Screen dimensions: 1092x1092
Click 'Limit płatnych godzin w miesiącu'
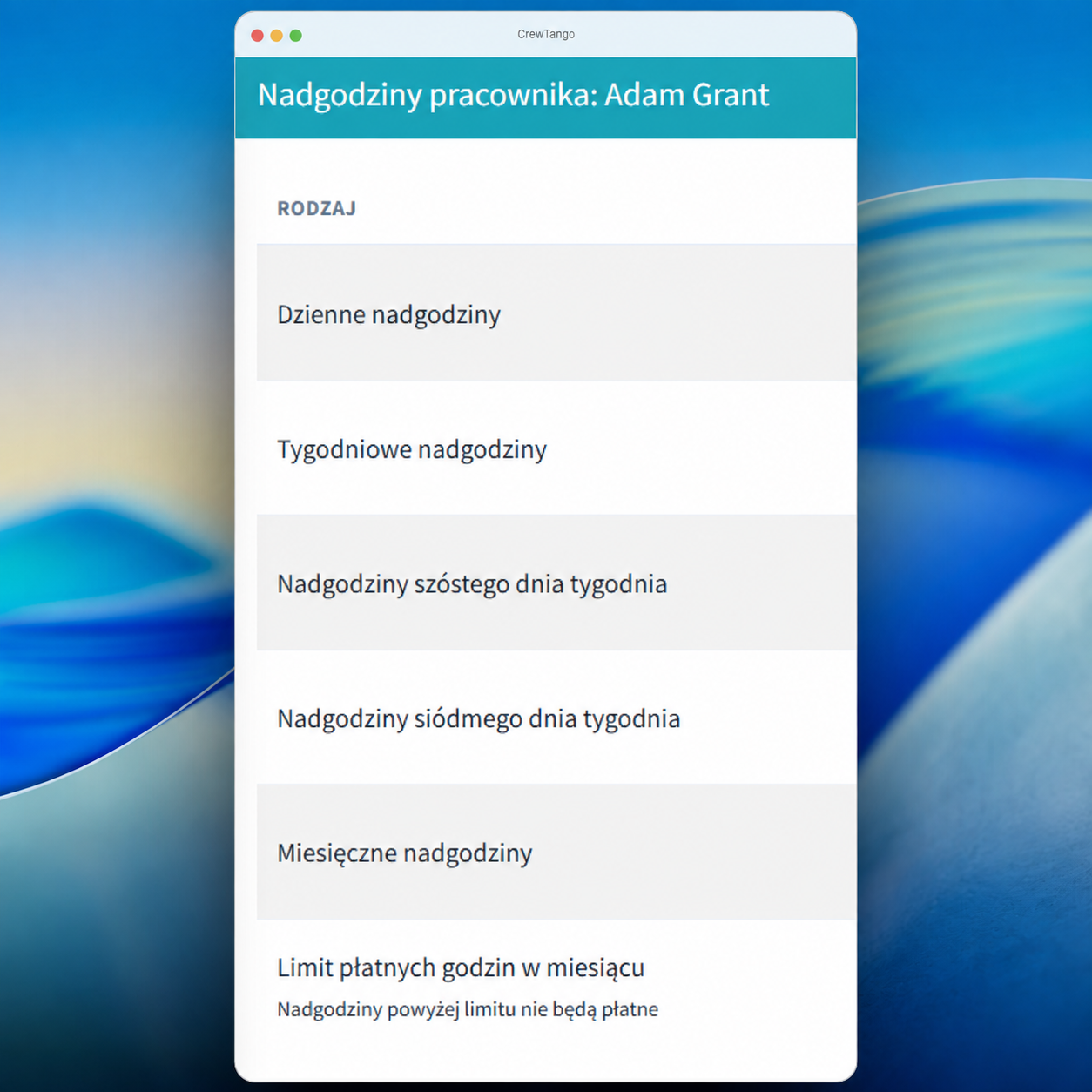(x=461, y=967)
